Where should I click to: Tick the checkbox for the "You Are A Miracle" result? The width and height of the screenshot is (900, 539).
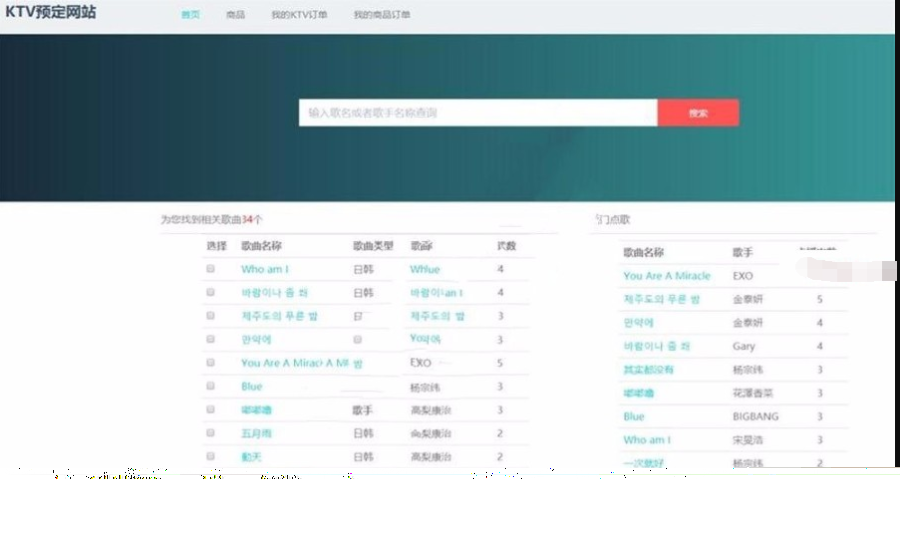tap(211, 363)
